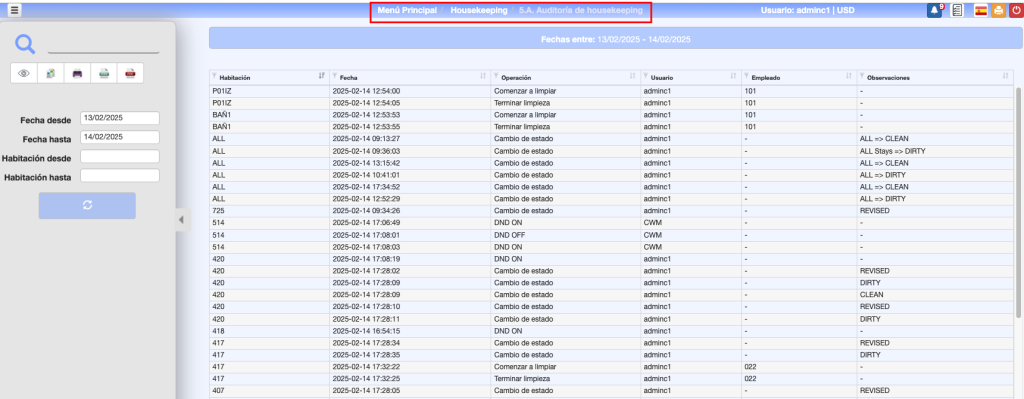Click the Habitación desde input field
1024x399 pixels.
pyautogui.click(x=120, y=157)
